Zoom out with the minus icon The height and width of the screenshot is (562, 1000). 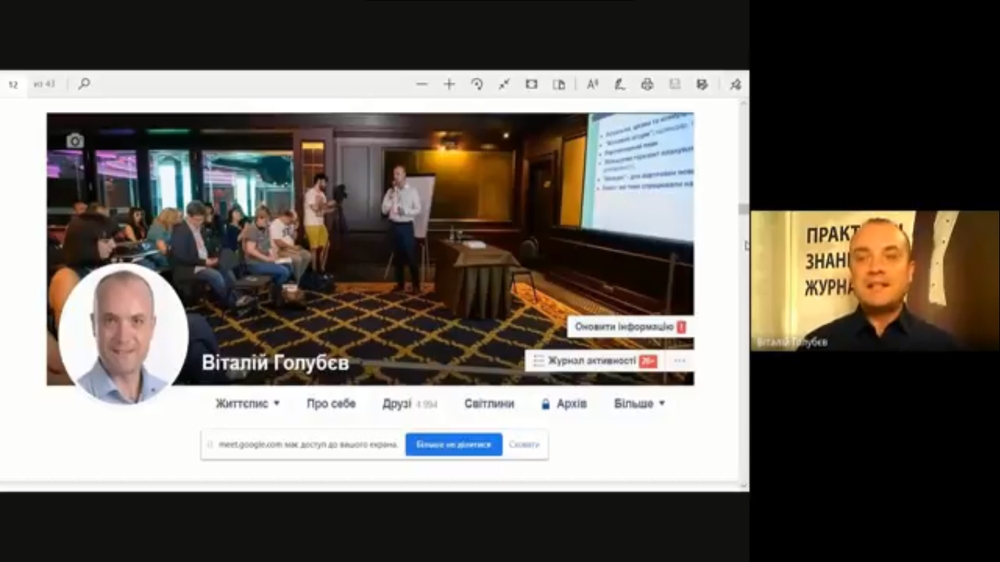click(x=422, y=84)
